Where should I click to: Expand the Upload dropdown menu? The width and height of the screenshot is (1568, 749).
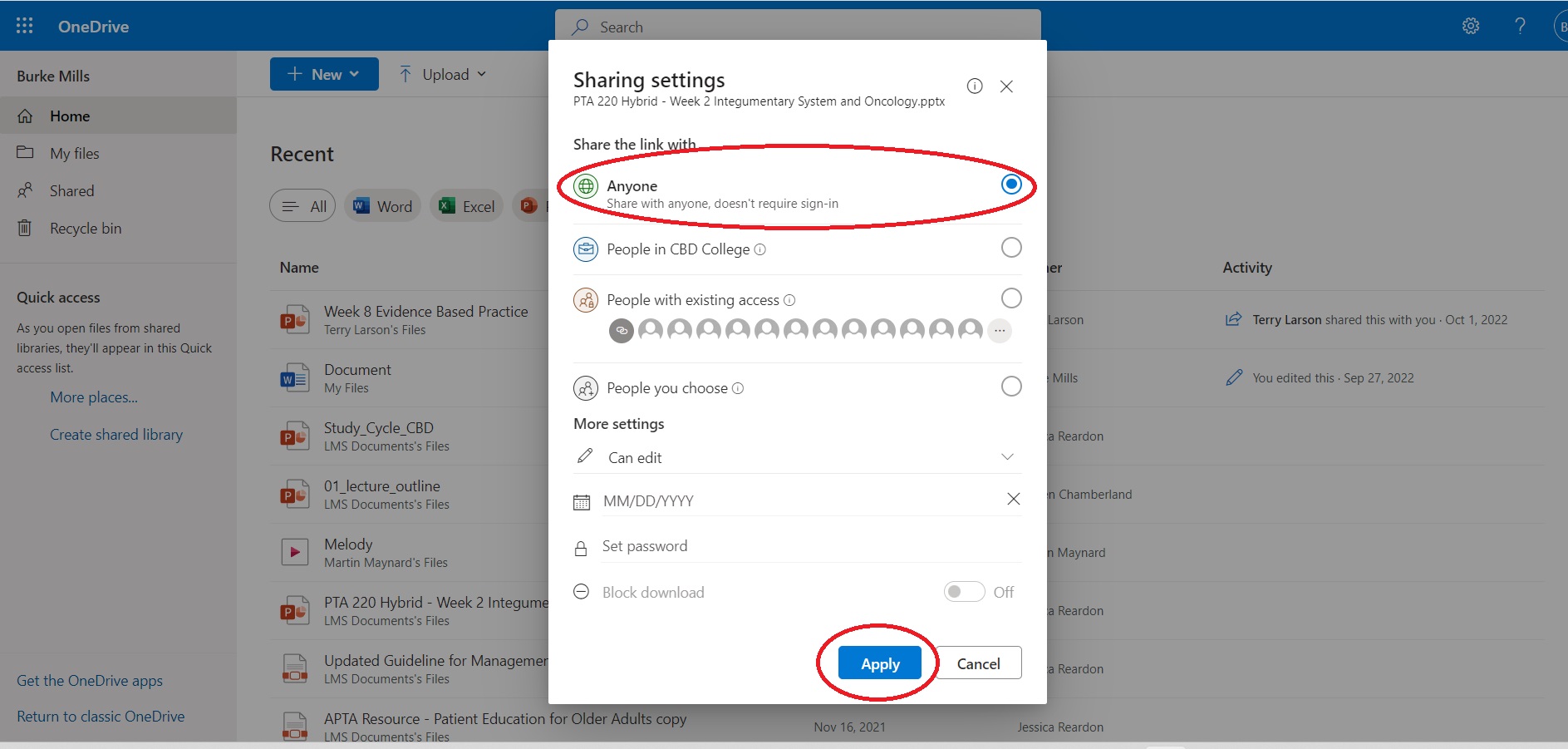[442, 74]
